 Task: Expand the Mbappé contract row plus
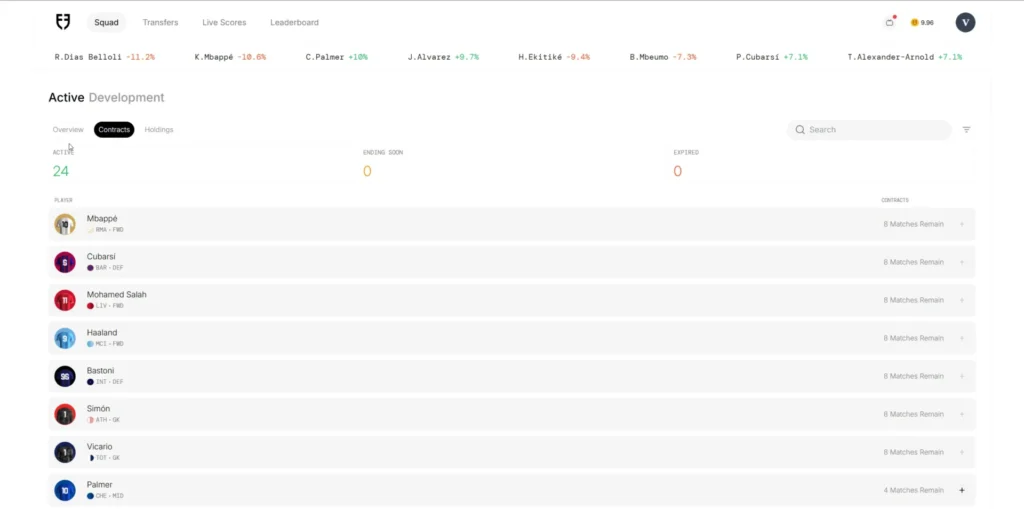click(x=962, y=224)
